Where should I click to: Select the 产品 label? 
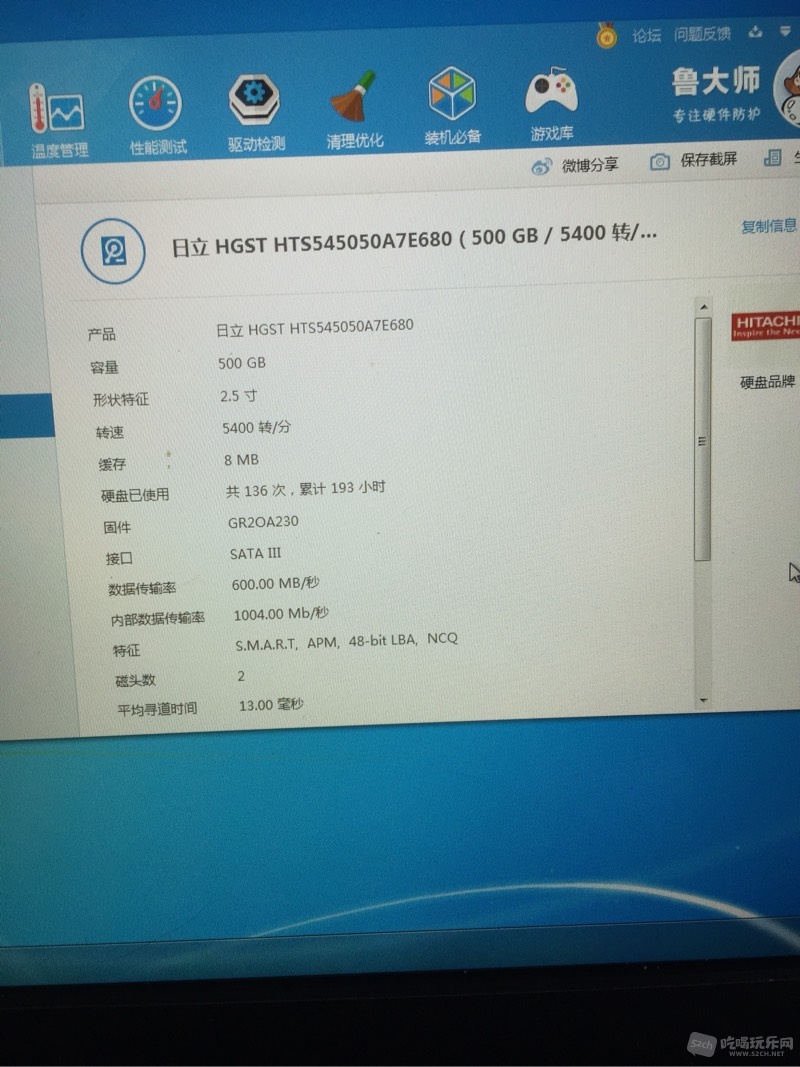click(101, 334)
